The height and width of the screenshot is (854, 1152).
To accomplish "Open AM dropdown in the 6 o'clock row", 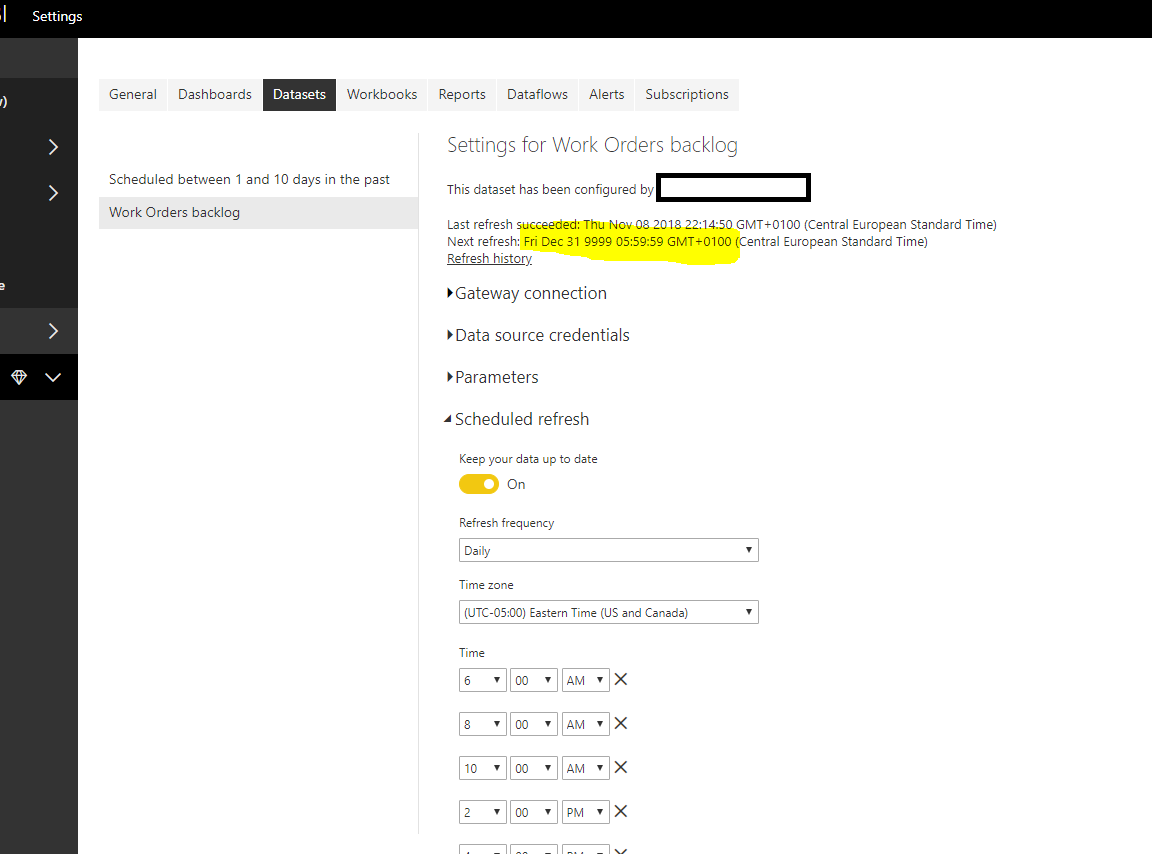I will click(586, 681).
